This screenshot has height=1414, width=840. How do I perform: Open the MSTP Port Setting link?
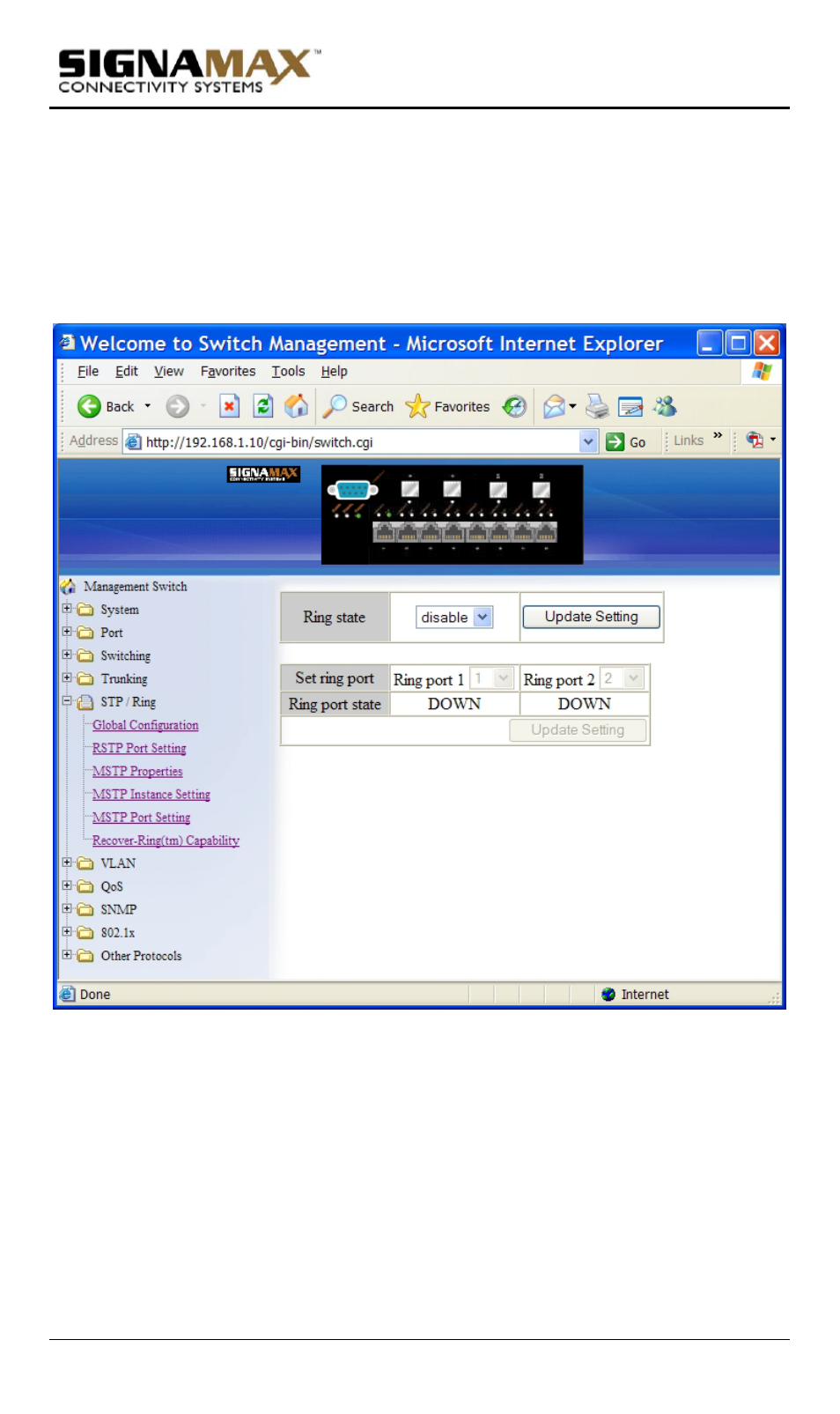(x=141, y=818)
